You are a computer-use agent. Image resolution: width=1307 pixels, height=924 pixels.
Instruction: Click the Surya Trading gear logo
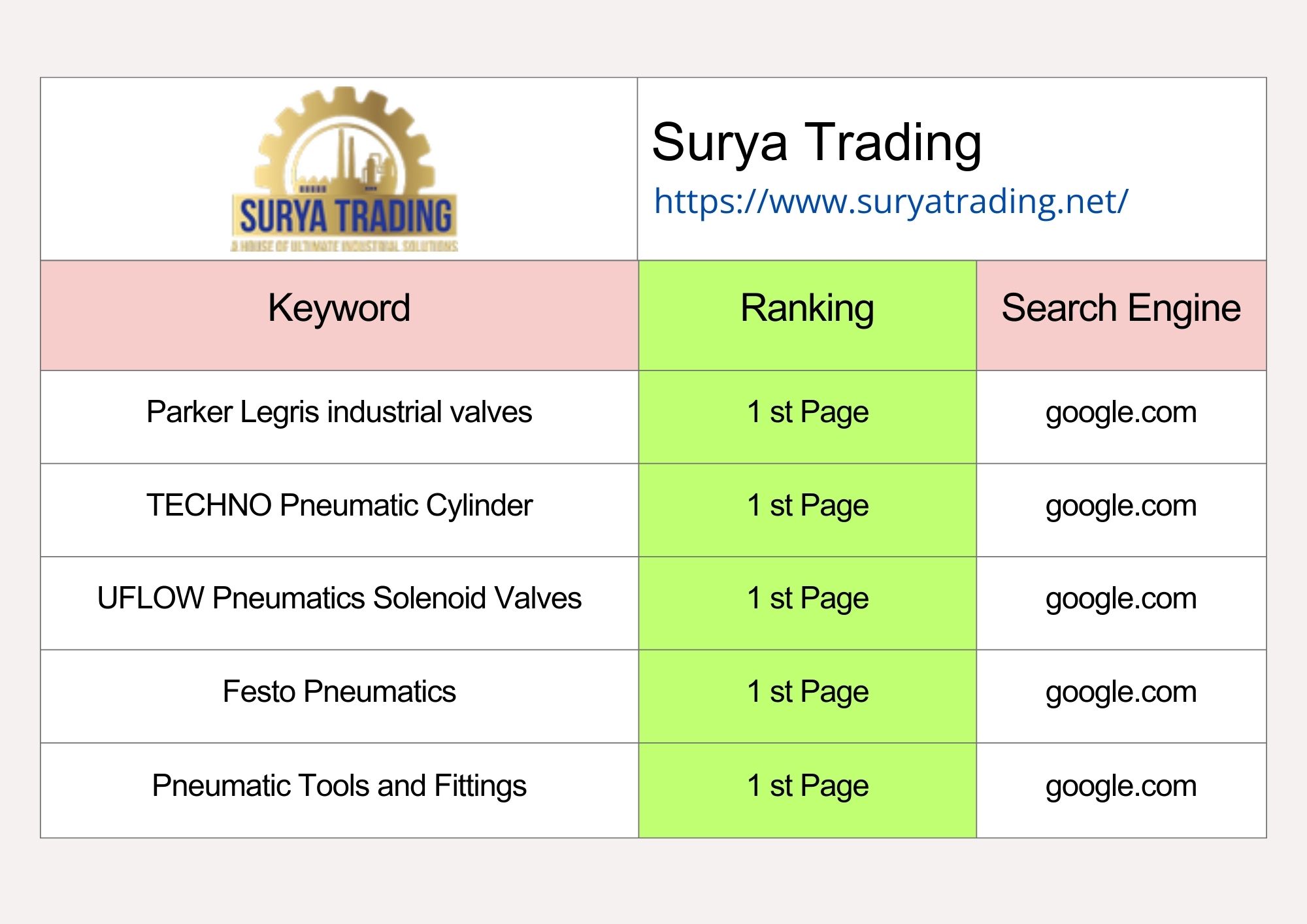pyautogui.click(x=344, y=169)
